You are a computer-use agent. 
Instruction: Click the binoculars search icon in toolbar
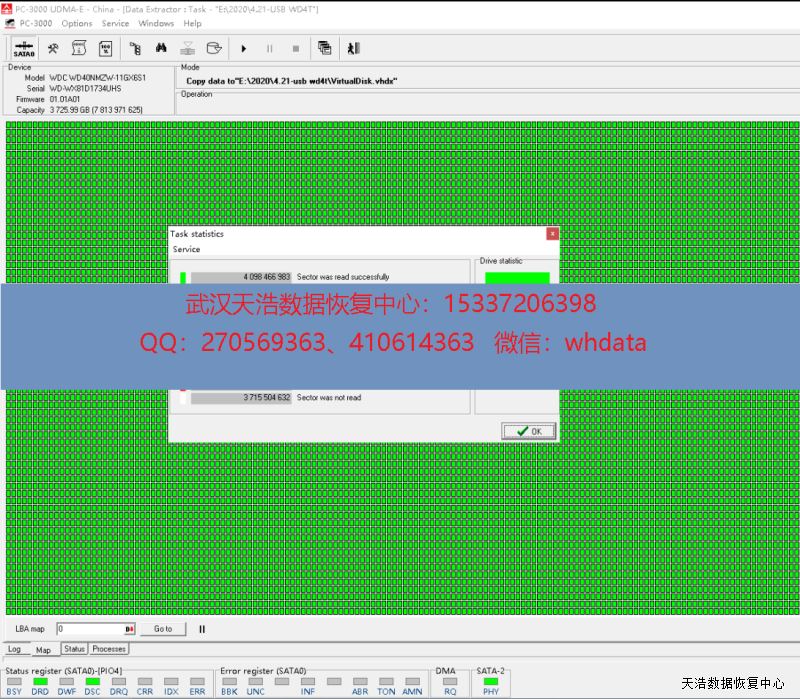(x=160, y=48)
